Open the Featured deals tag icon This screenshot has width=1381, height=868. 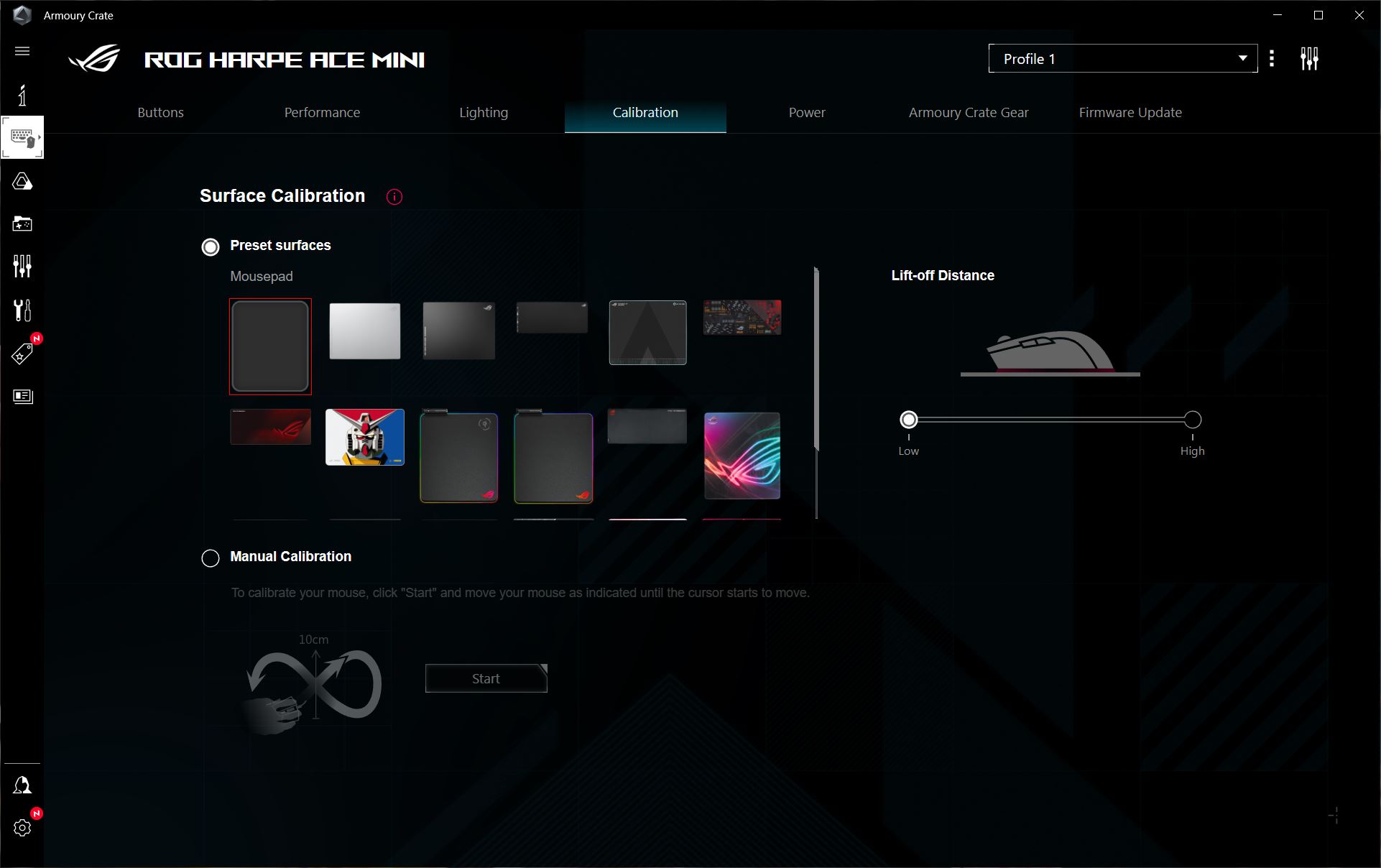pos(22,354)
